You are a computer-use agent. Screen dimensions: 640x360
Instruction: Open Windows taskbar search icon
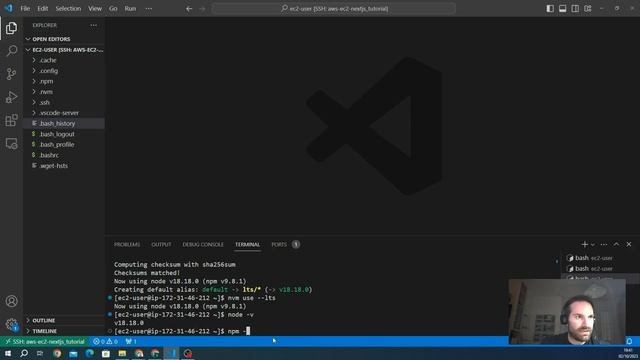click(24, 353)
